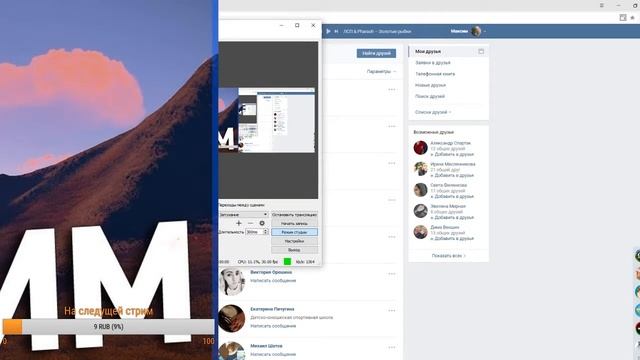Open Ирина's profile name link

click(453, 164)
